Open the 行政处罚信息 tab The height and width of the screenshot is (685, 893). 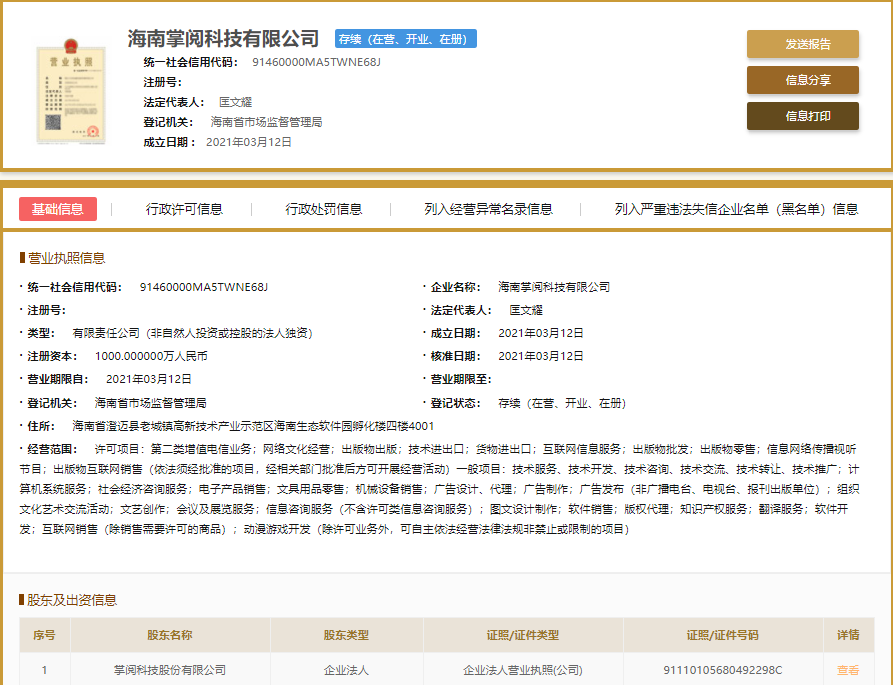click(x=323, y=209)
